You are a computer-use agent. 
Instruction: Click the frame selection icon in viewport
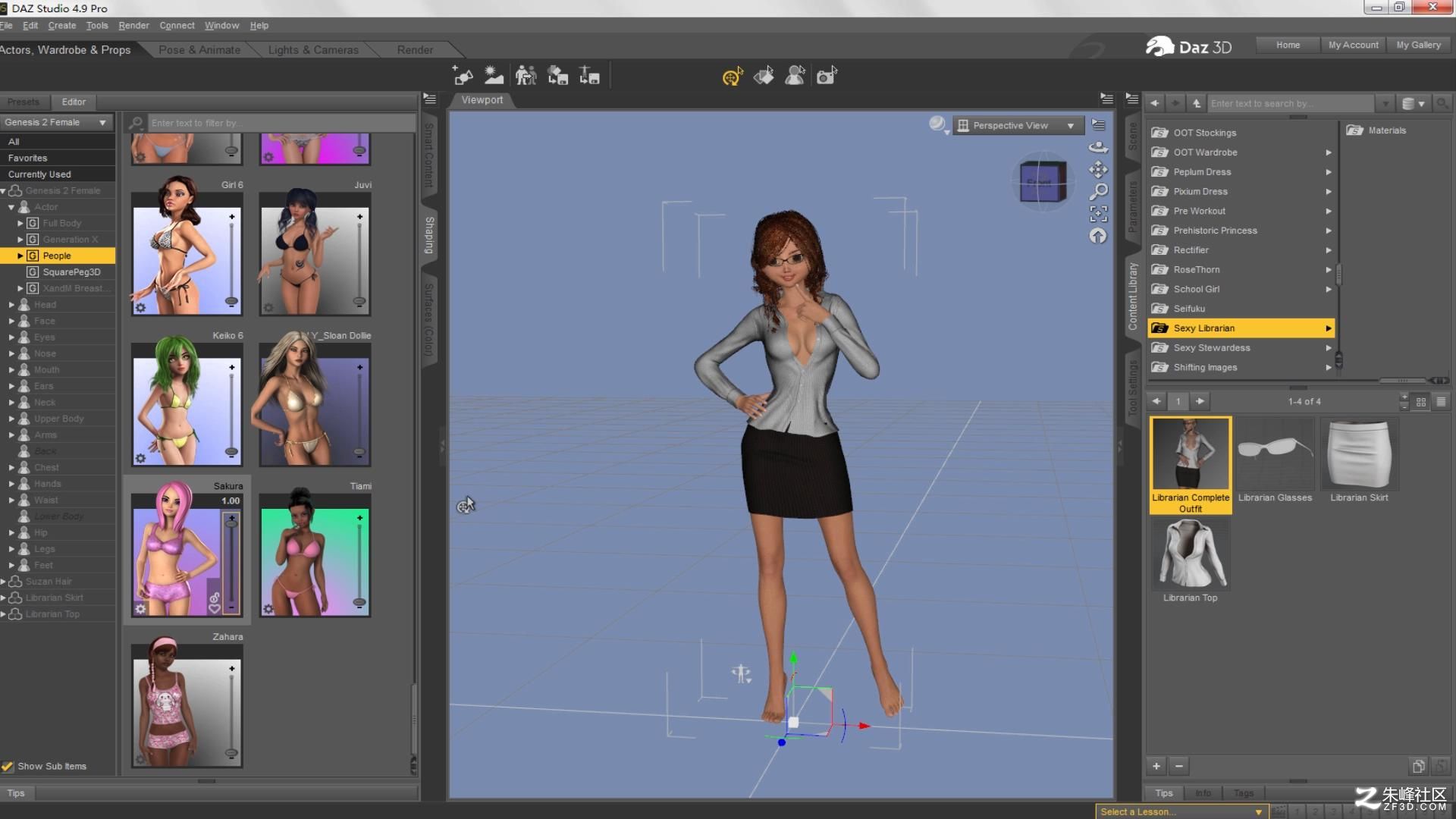click(x=1098, y=214)
